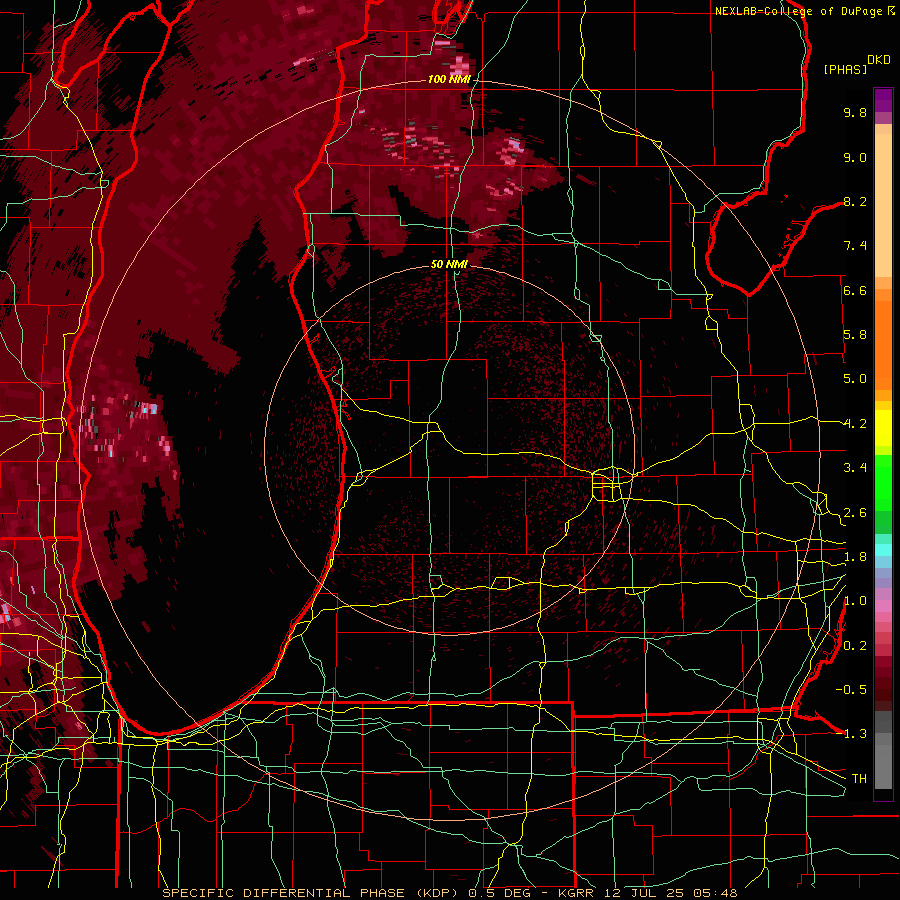Click the [PHAS] legend unit label
The image size is (900, 900).
pos(845,69)
